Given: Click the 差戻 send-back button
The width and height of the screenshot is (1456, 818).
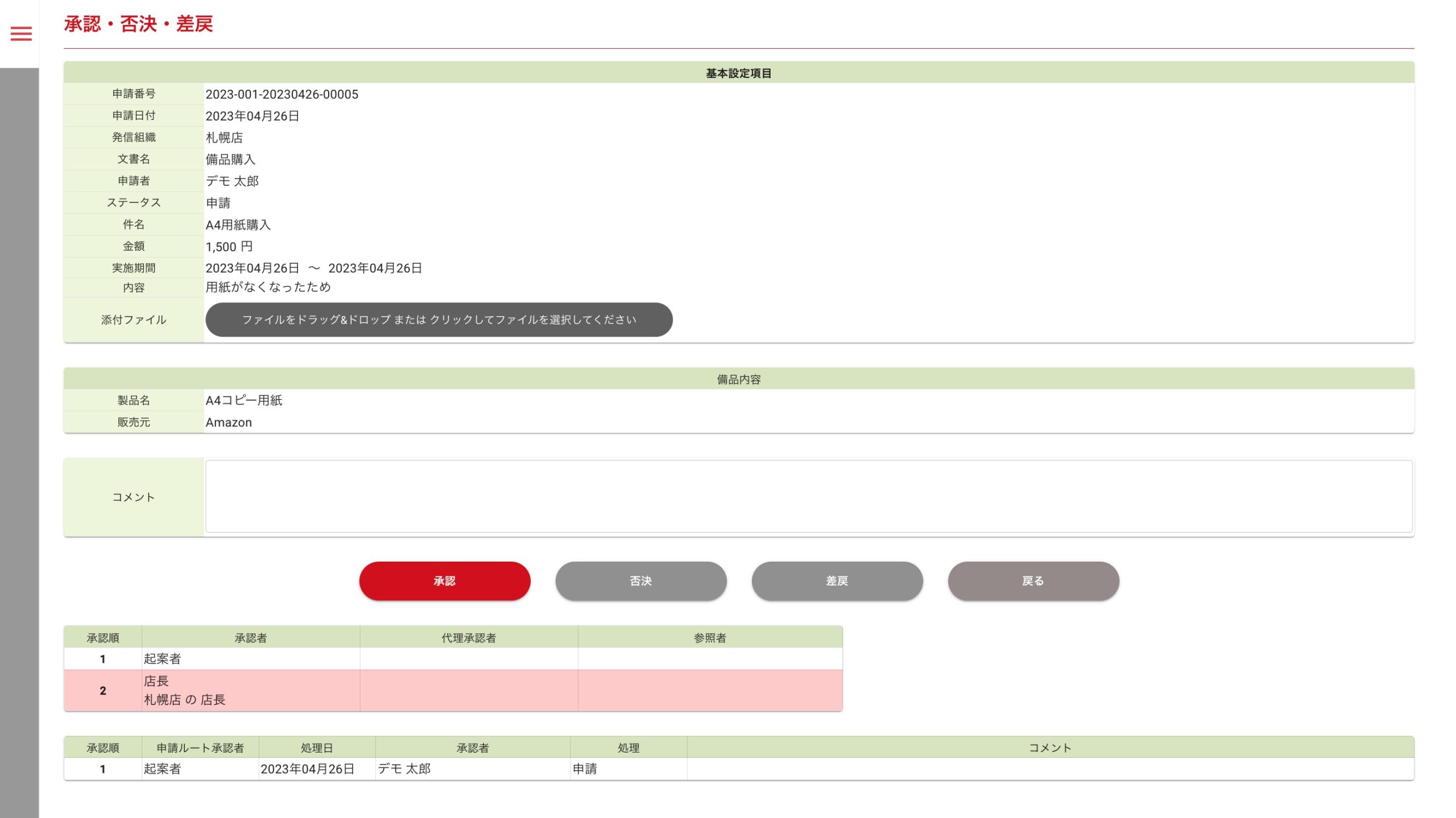Looking at the screenshot, I should 837,580.
